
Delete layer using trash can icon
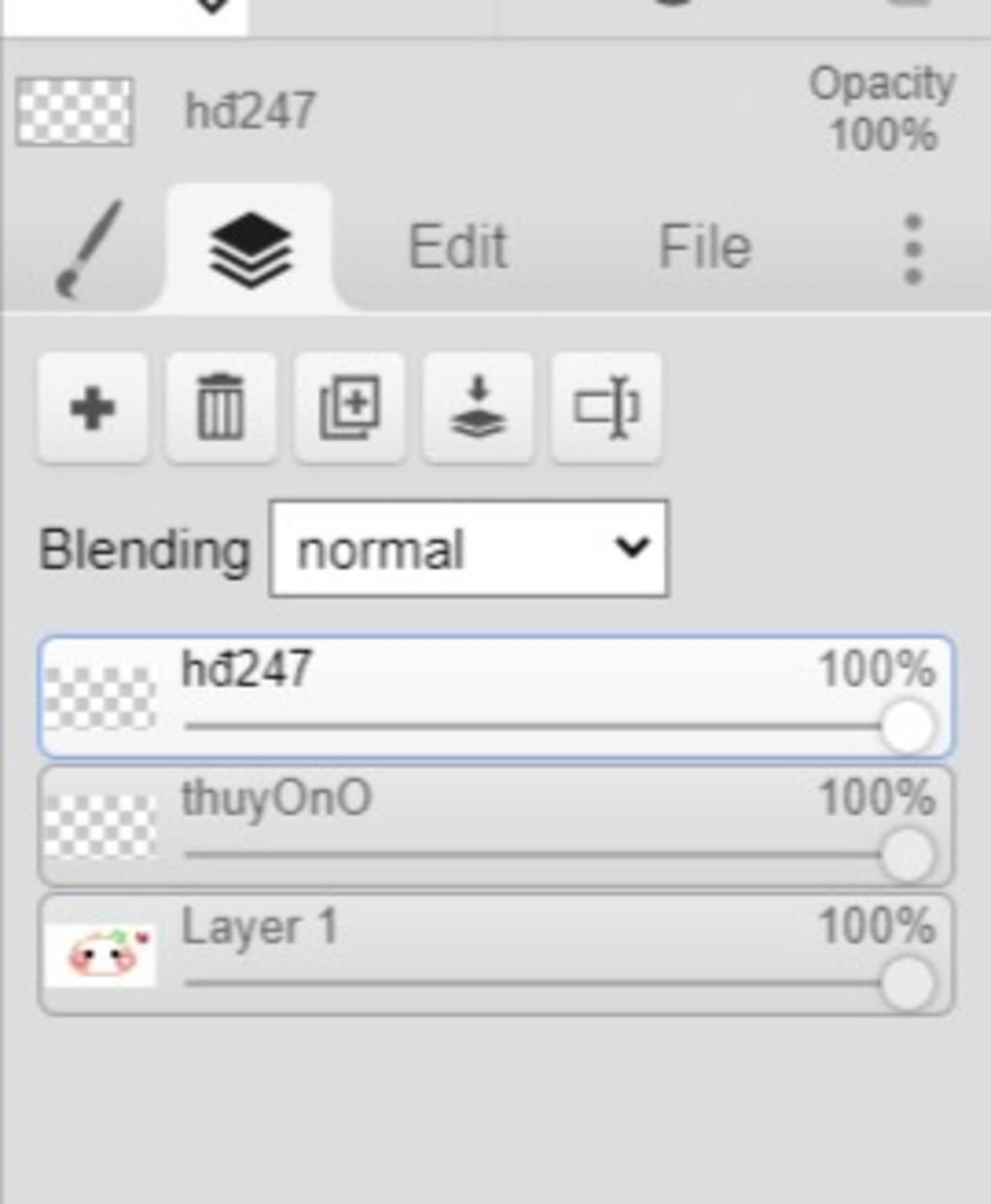point(221,407)
